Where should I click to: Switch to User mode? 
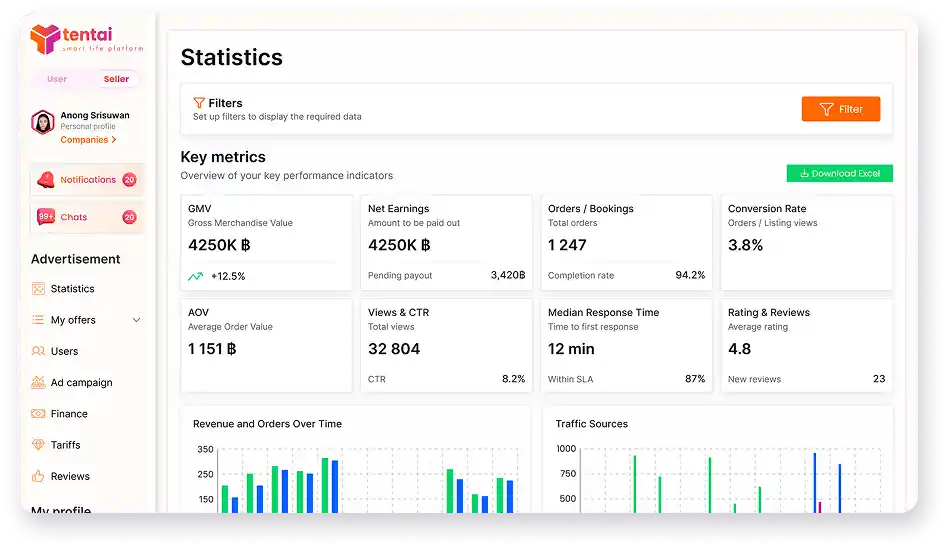(x=57, y=79)
